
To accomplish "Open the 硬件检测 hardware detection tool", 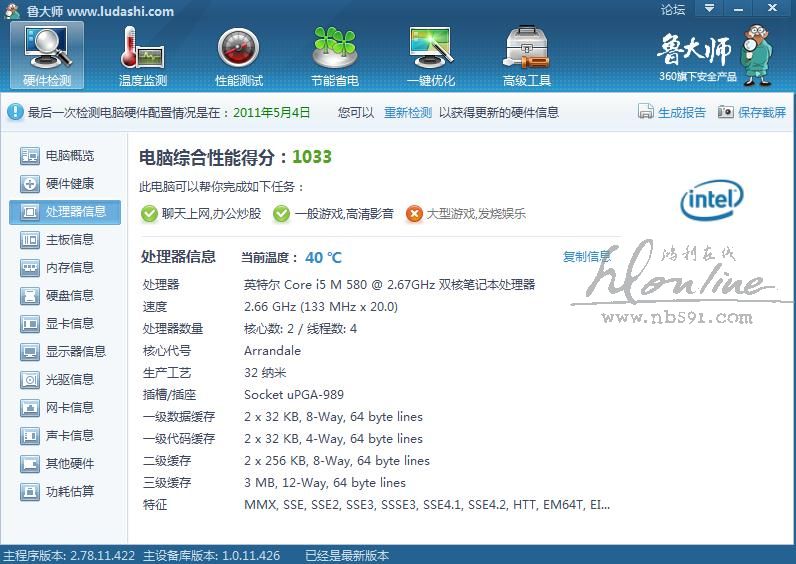I will (x=47, y=56).
